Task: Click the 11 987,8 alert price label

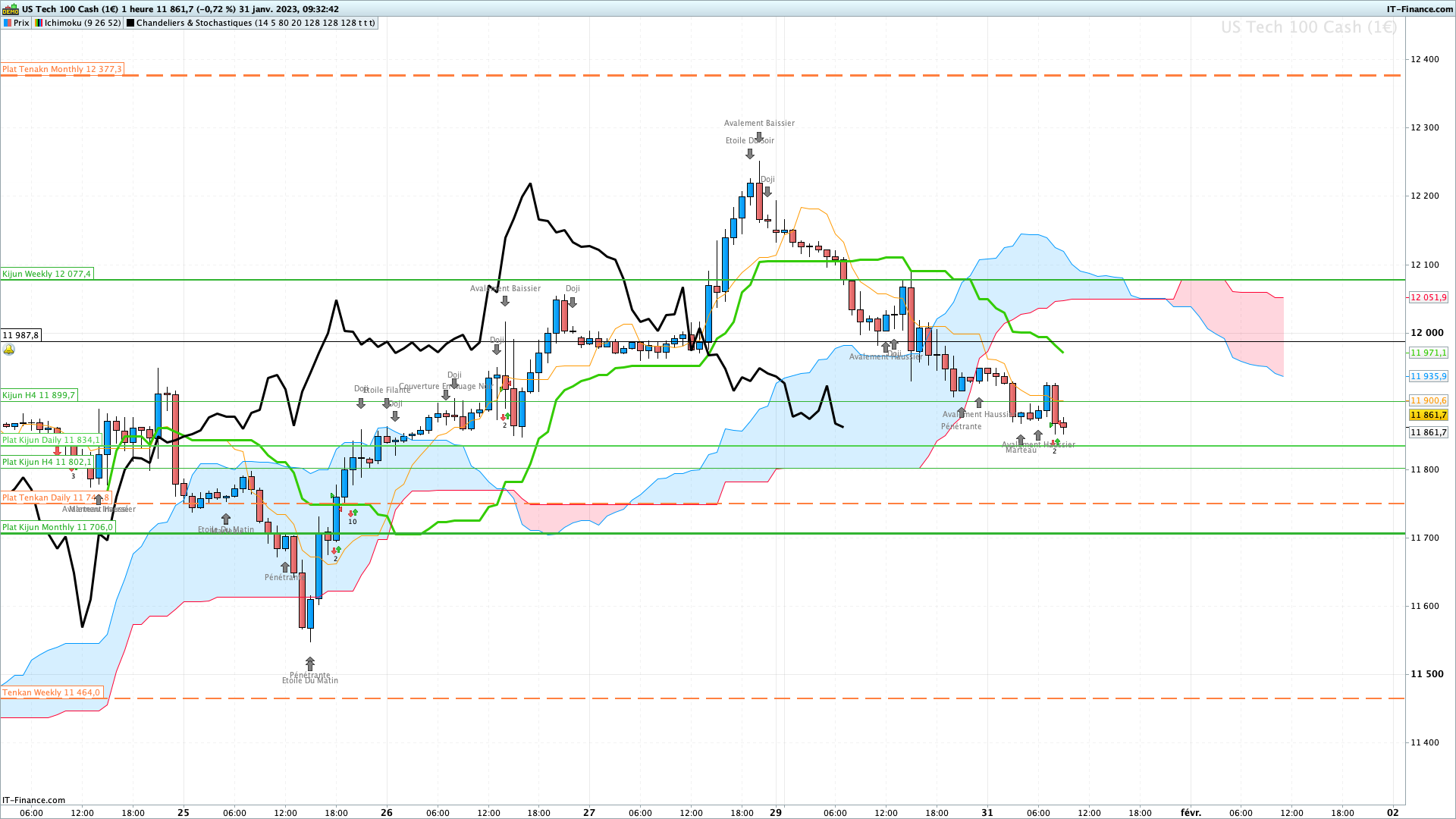Action: pyautogui.click(x=20, y=335)
